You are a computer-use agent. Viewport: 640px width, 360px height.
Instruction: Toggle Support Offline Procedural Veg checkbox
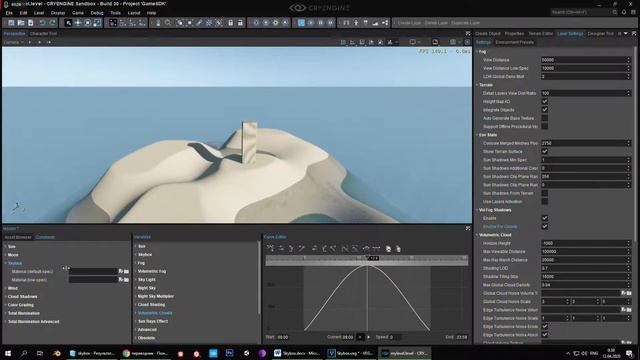click(x=544, y=127)
